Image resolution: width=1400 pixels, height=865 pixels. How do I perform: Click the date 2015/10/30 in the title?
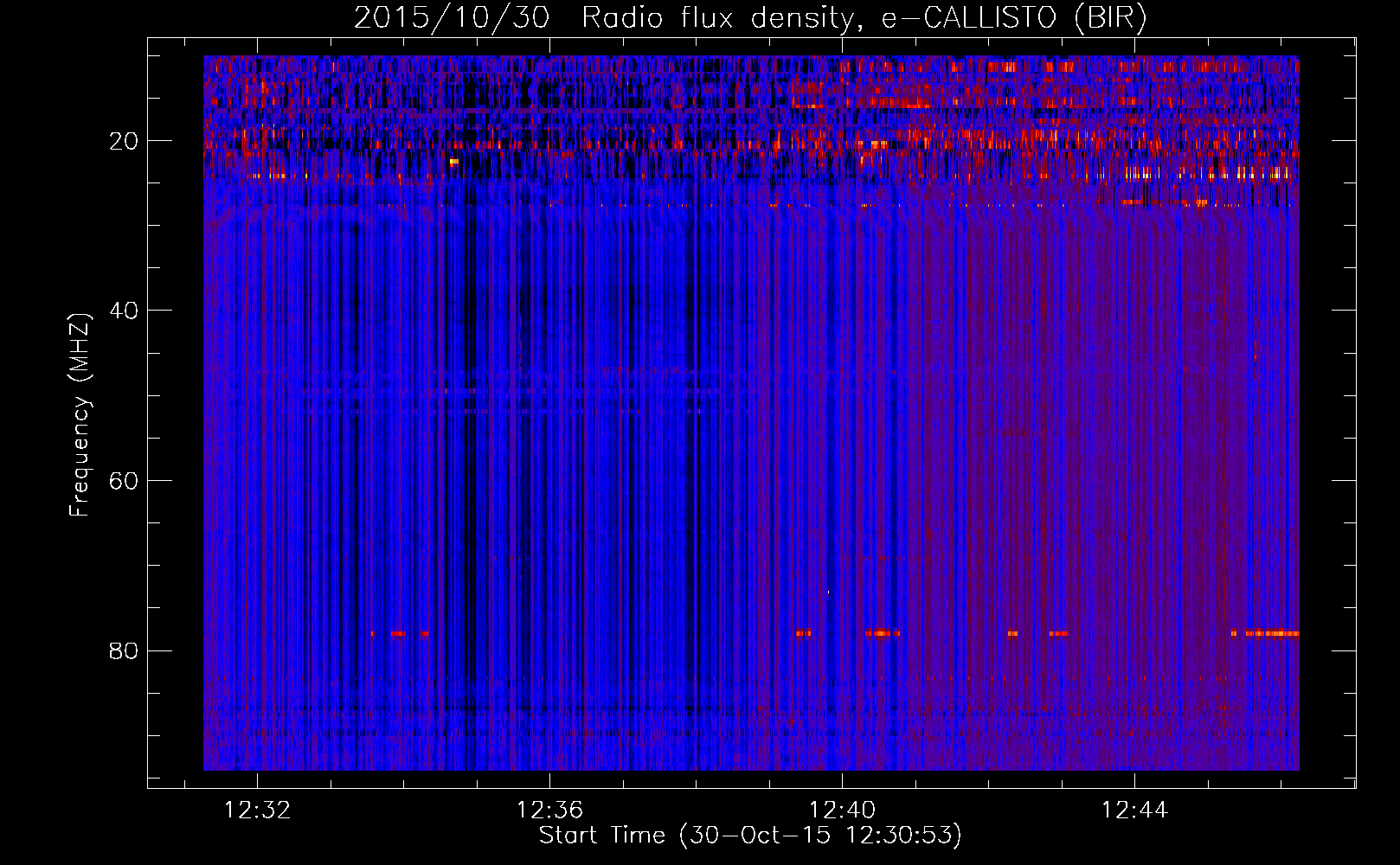[451, 18]
